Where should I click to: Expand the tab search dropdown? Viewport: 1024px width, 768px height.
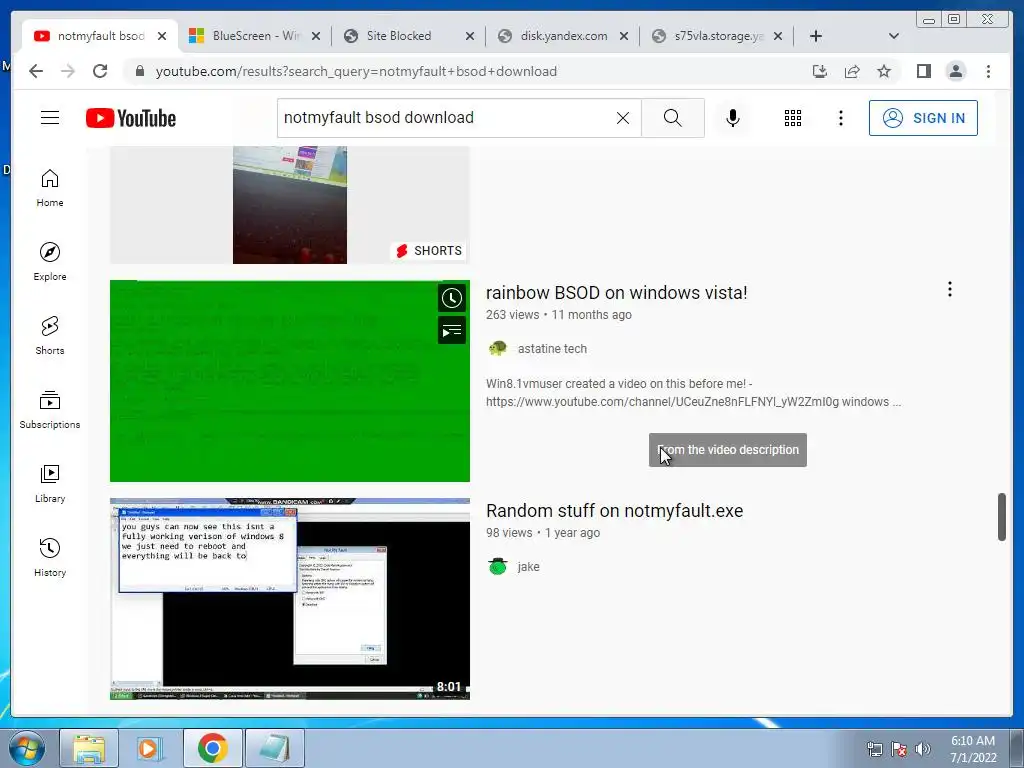tap(894, 36)
